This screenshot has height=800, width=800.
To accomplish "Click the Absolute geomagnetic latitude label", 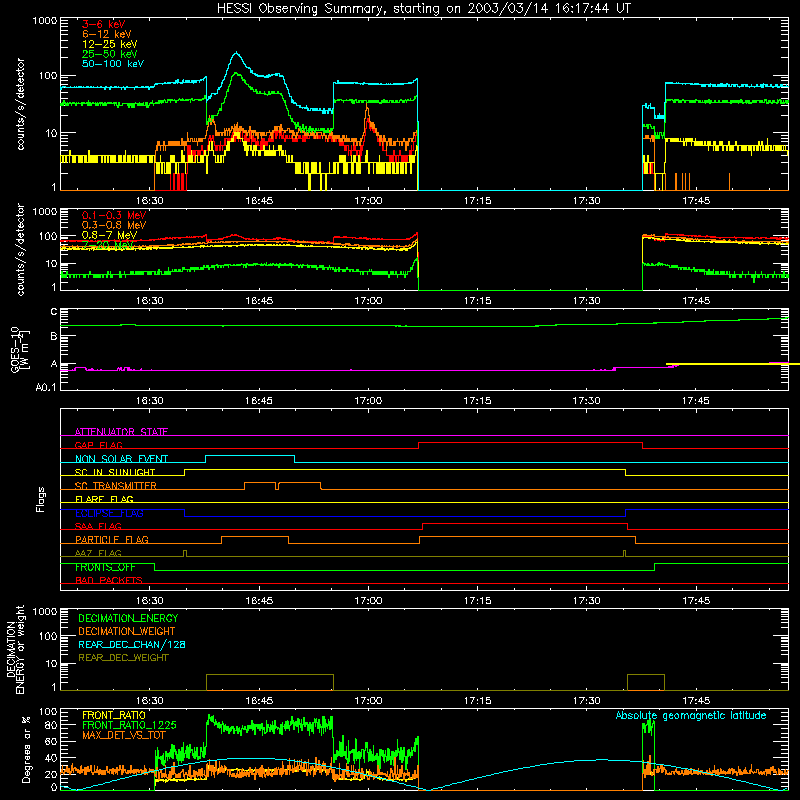I will (691, 715).
